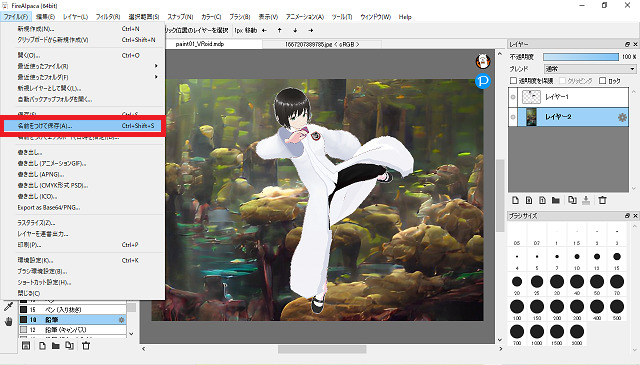Open the ファイル(F) menu

[x=16, y=17]
